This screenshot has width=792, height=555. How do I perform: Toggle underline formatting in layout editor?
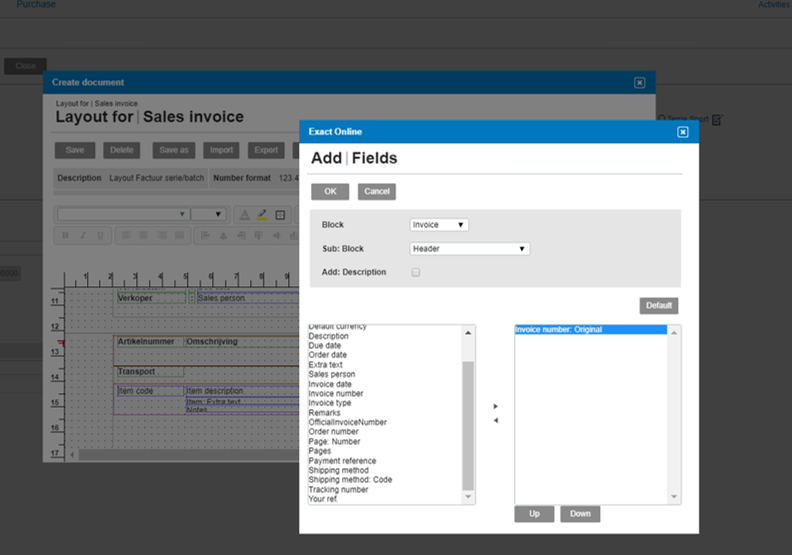[101, 235]
